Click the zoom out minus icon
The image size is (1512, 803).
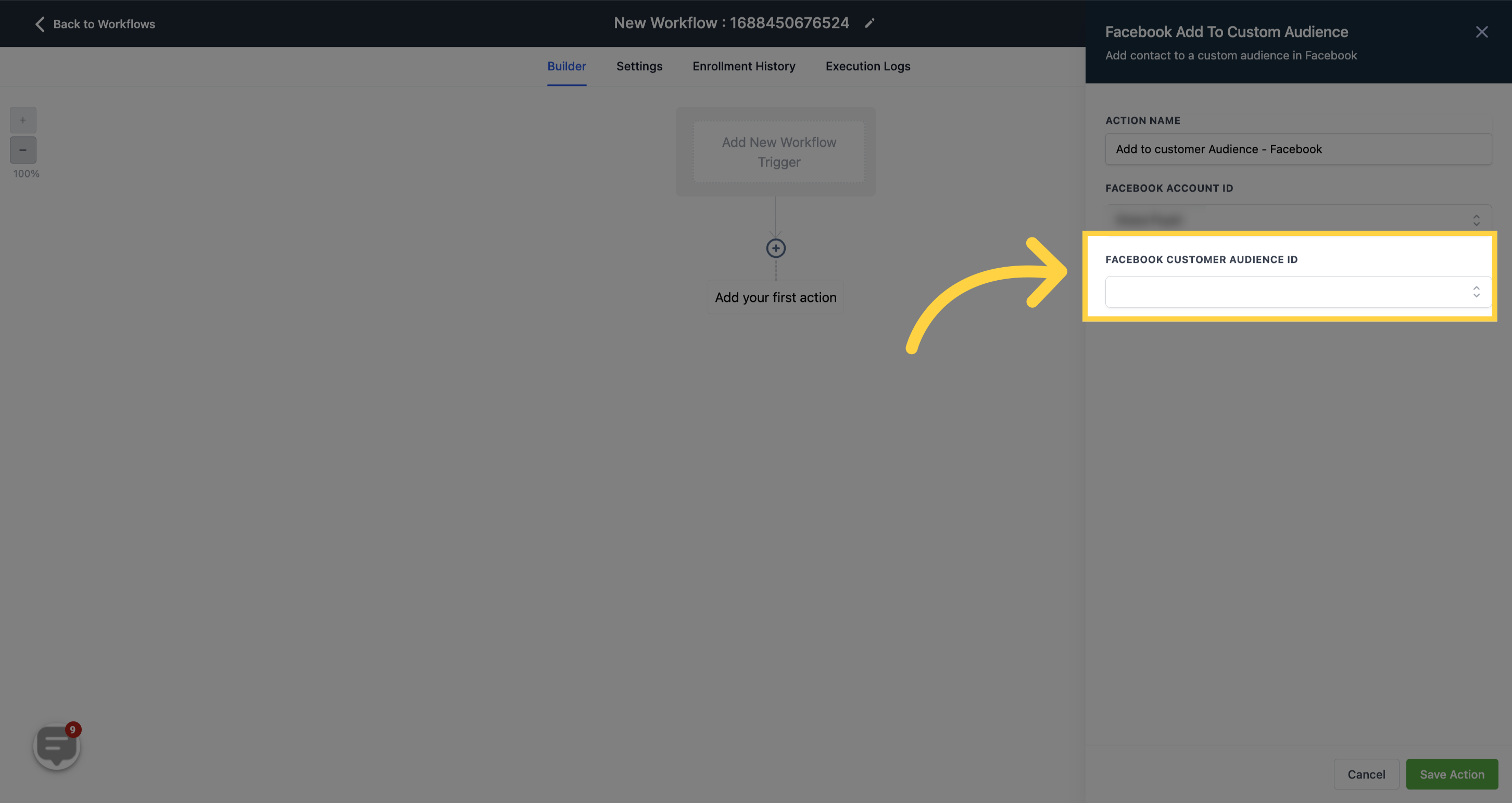click(x=23, y=150)
